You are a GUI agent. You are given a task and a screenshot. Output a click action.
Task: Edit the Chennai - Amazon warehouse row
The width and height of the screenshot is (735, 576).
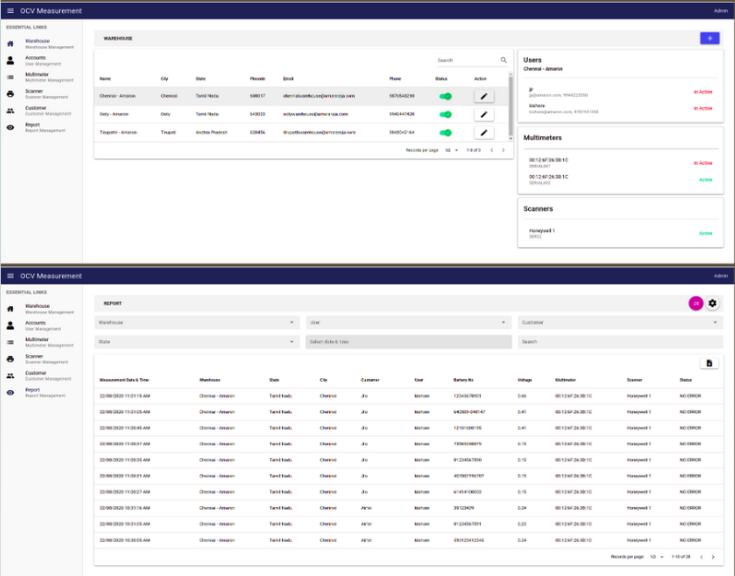484,96
